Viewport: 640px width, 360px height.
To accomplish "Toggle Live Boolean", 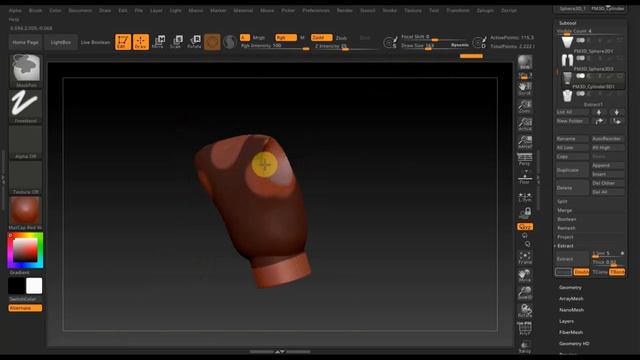I will (96, 42).
